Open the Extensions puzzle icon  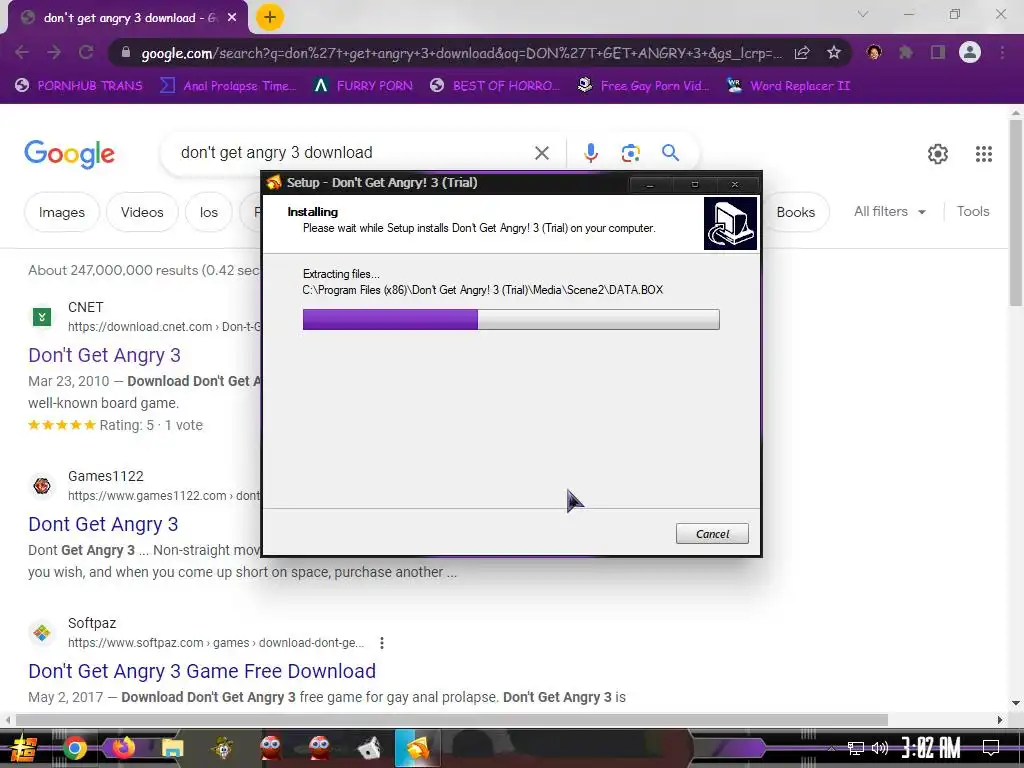pyautogui.click(x=906, y=52)
